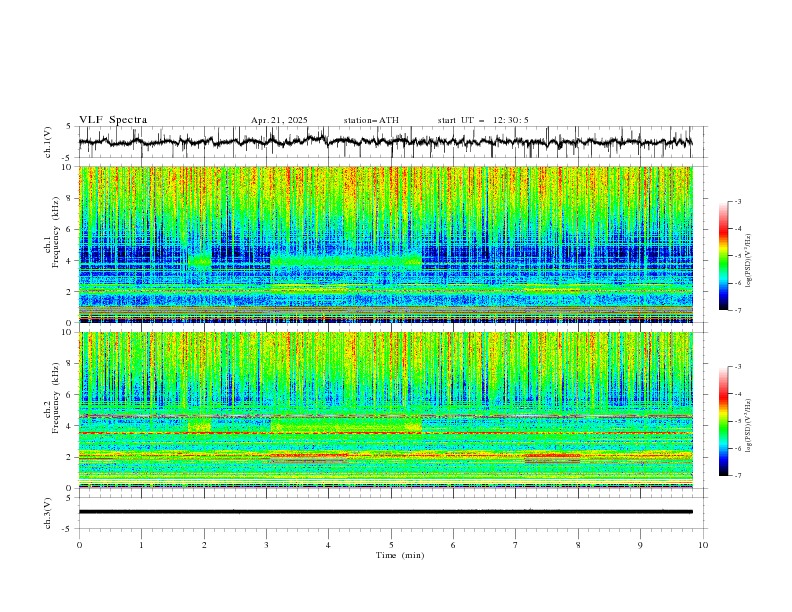
Task: Click the red 2 kHz streak near minute 7.5 in ch.2
Action: 552,456
